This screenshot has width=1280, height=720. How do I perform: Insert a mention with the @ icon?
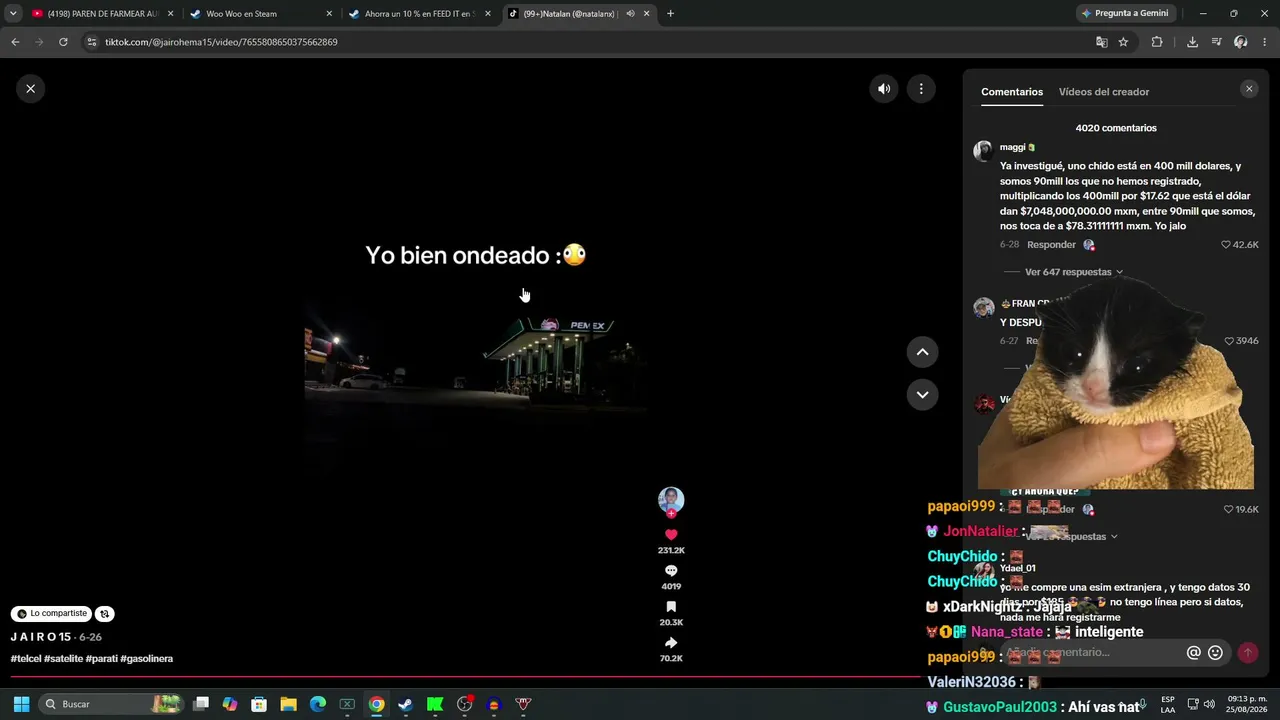tap(1193, 653)
